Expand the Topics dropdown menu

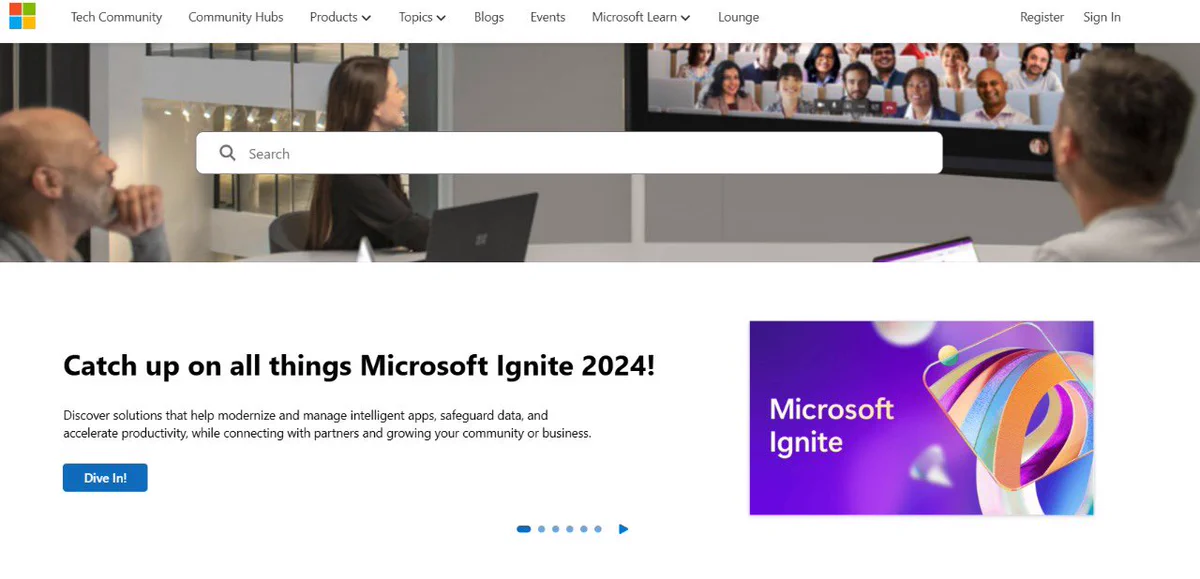coord(422,17)
